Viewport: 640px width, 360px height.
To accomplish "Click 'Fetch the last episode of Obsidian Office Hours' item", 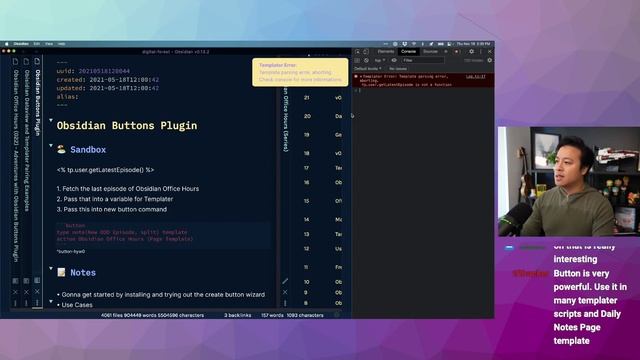I will tap(128, 189).
